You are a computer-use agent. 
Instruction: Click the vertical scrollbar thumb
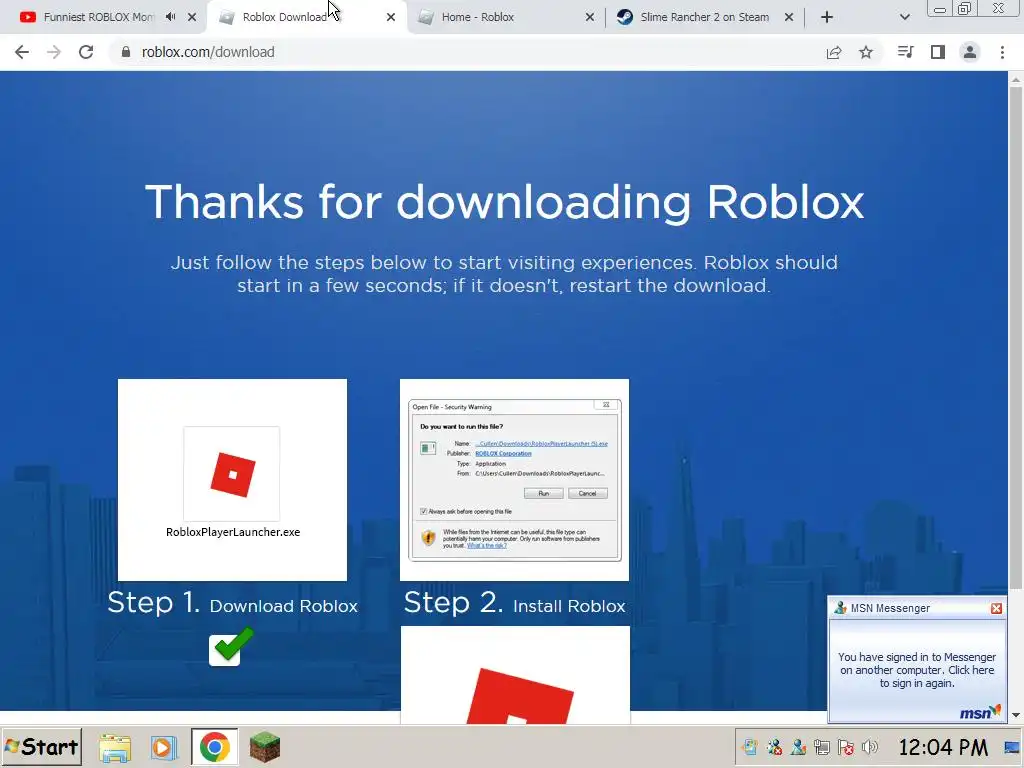point(1016,339)
